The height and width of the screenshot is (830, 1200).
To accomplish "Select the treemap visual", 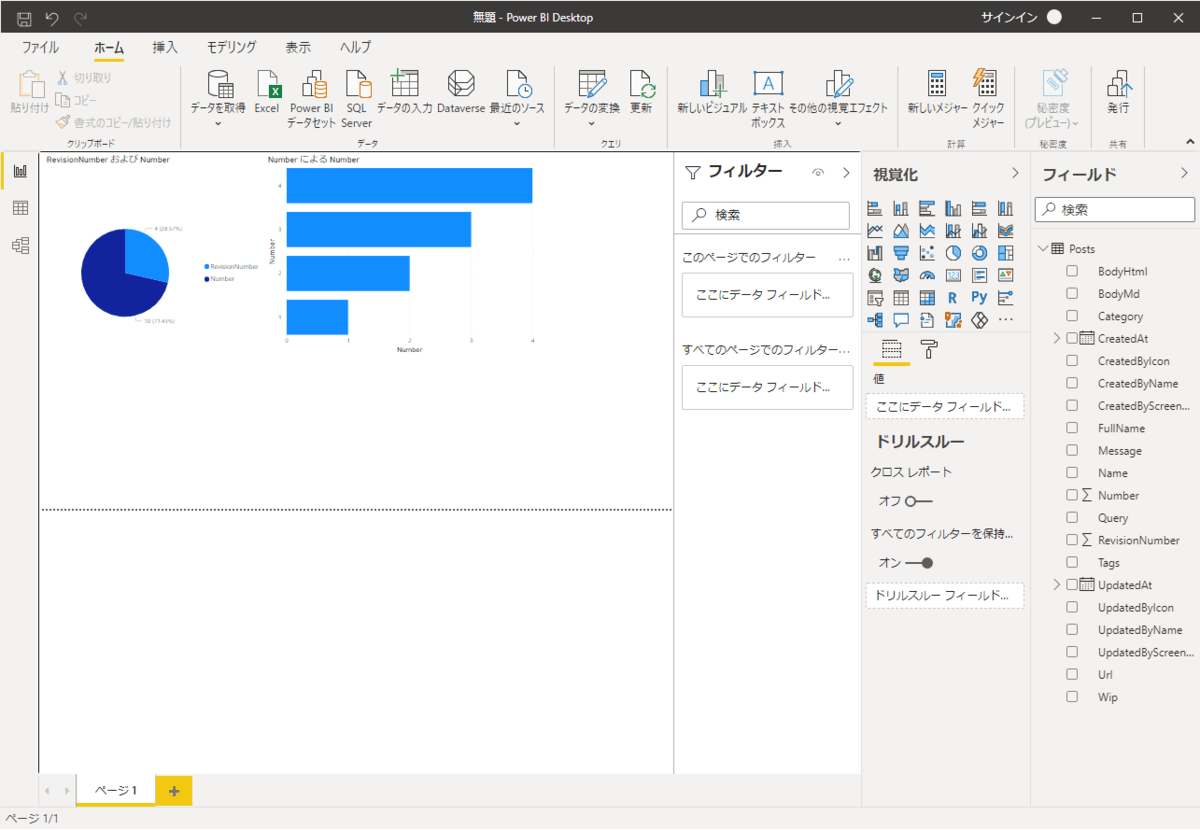I will tap(1005, 253).
